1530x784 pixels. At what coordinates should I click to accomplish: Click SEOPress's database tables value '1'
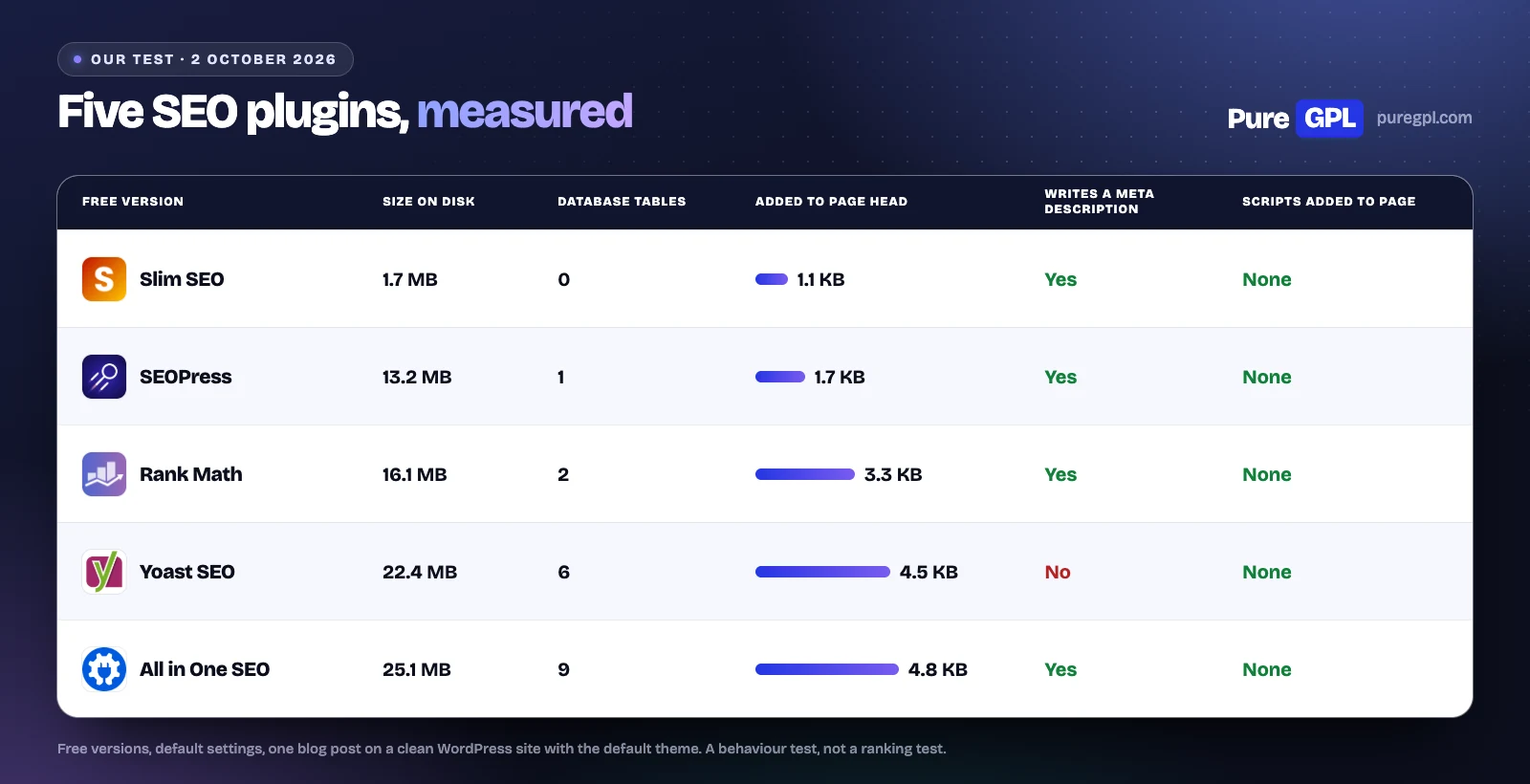(x=561, y=377)
